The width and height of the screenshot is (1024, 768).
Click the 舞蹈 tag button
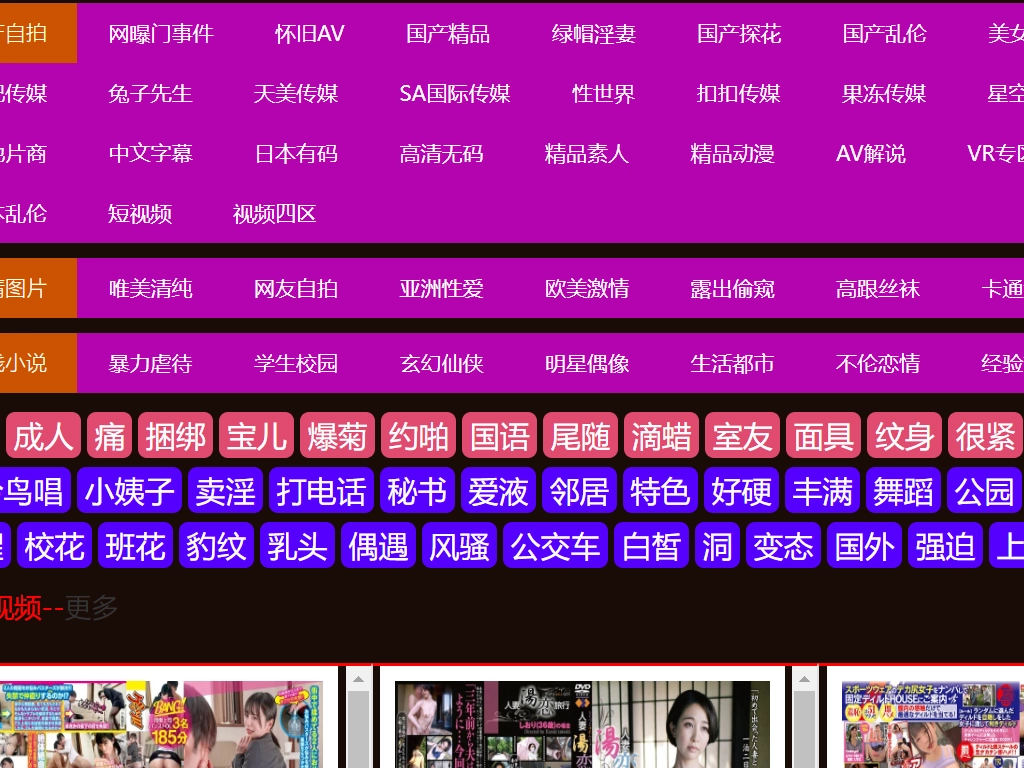[x=903, y=491]
